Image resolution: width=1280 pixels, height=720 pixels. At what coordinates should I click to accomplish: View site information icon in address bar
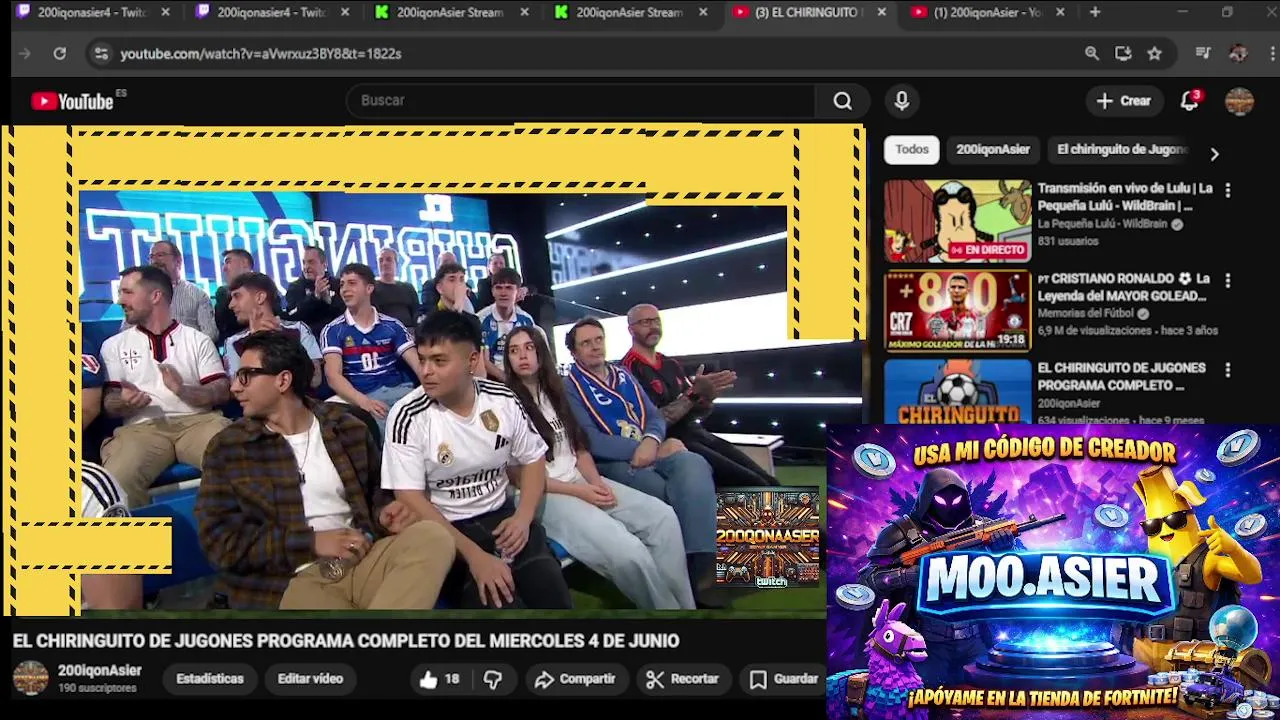click(x=101, y=53)
